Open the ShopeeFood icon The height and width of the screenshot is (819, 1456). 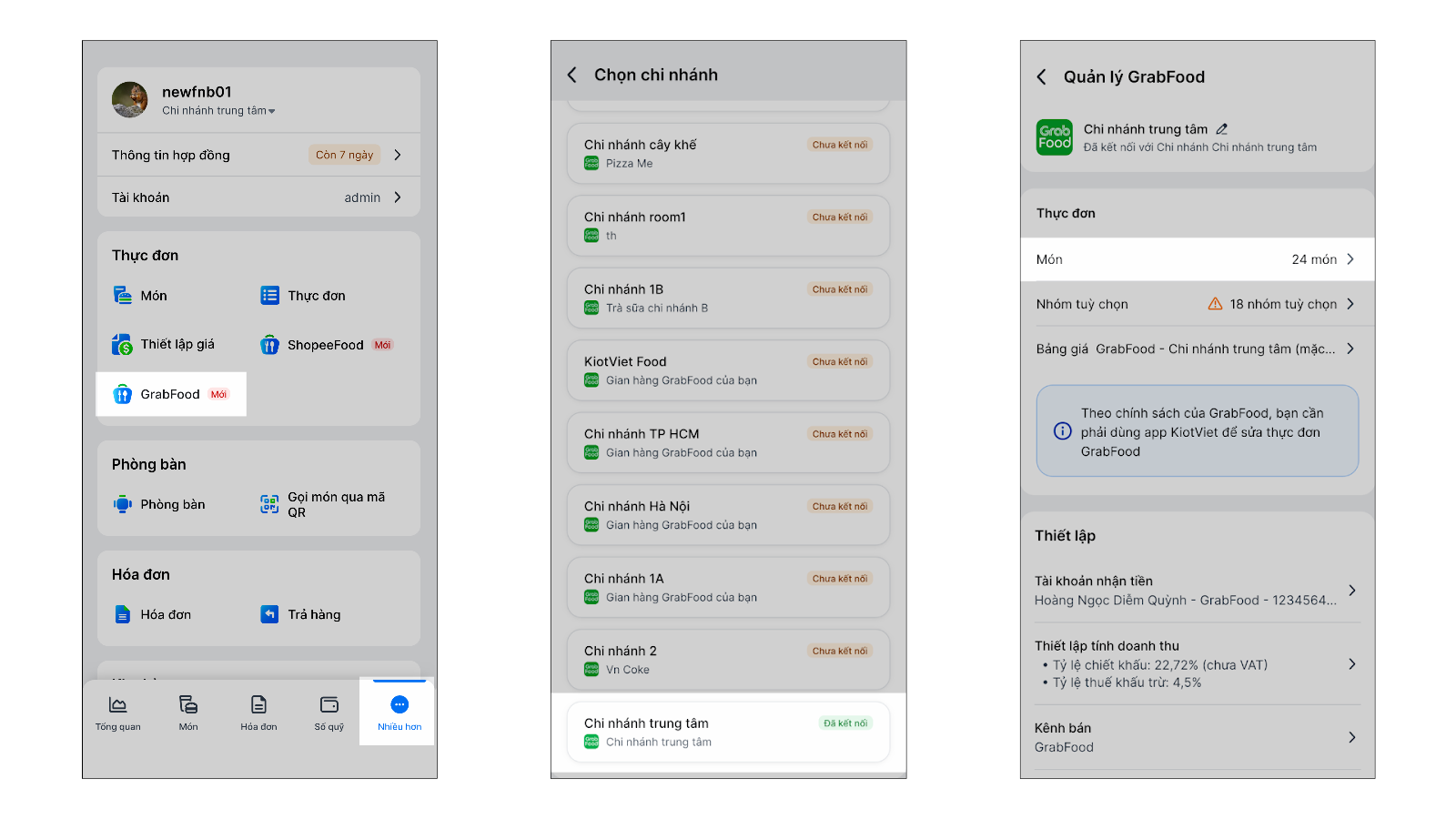269,345
